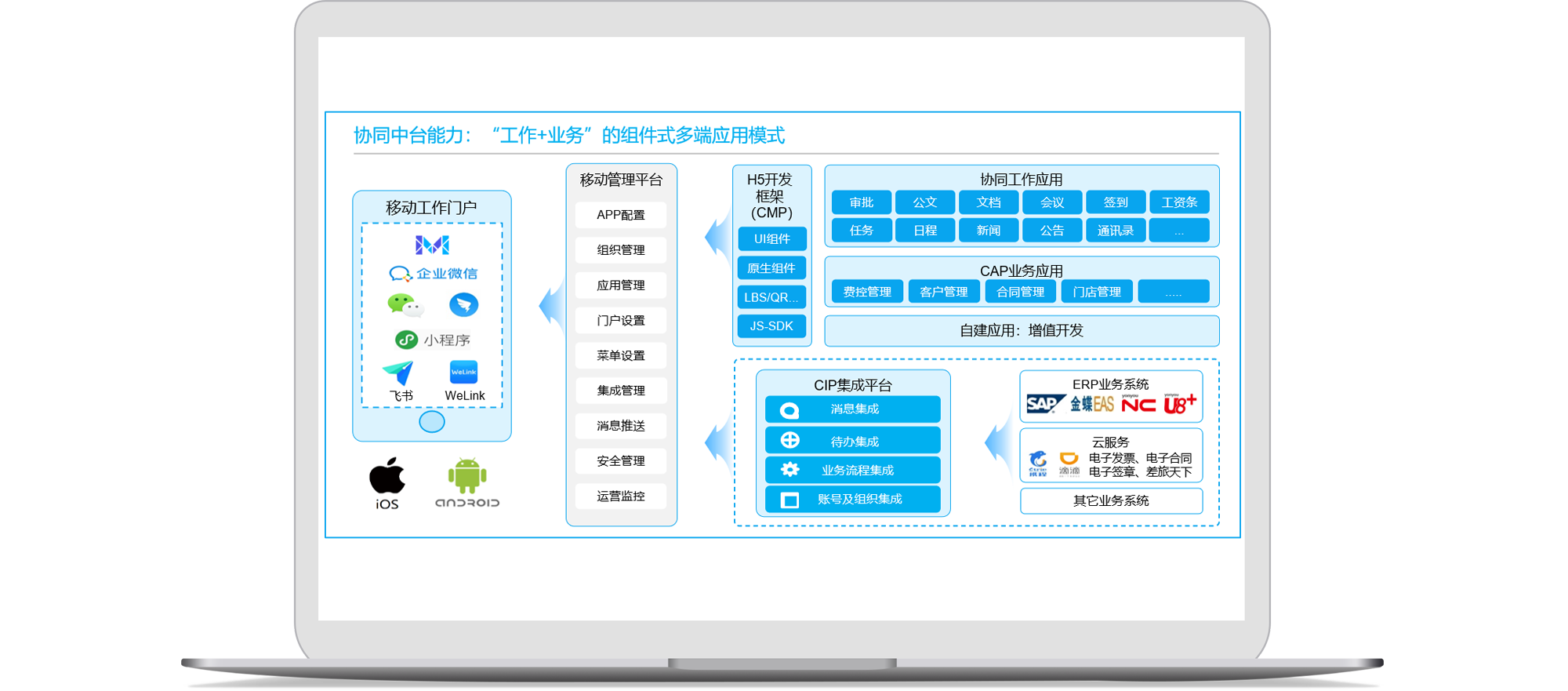The image size is (1568, 691).
Task: Click the green Android robot logo
Action: point(467,475)
